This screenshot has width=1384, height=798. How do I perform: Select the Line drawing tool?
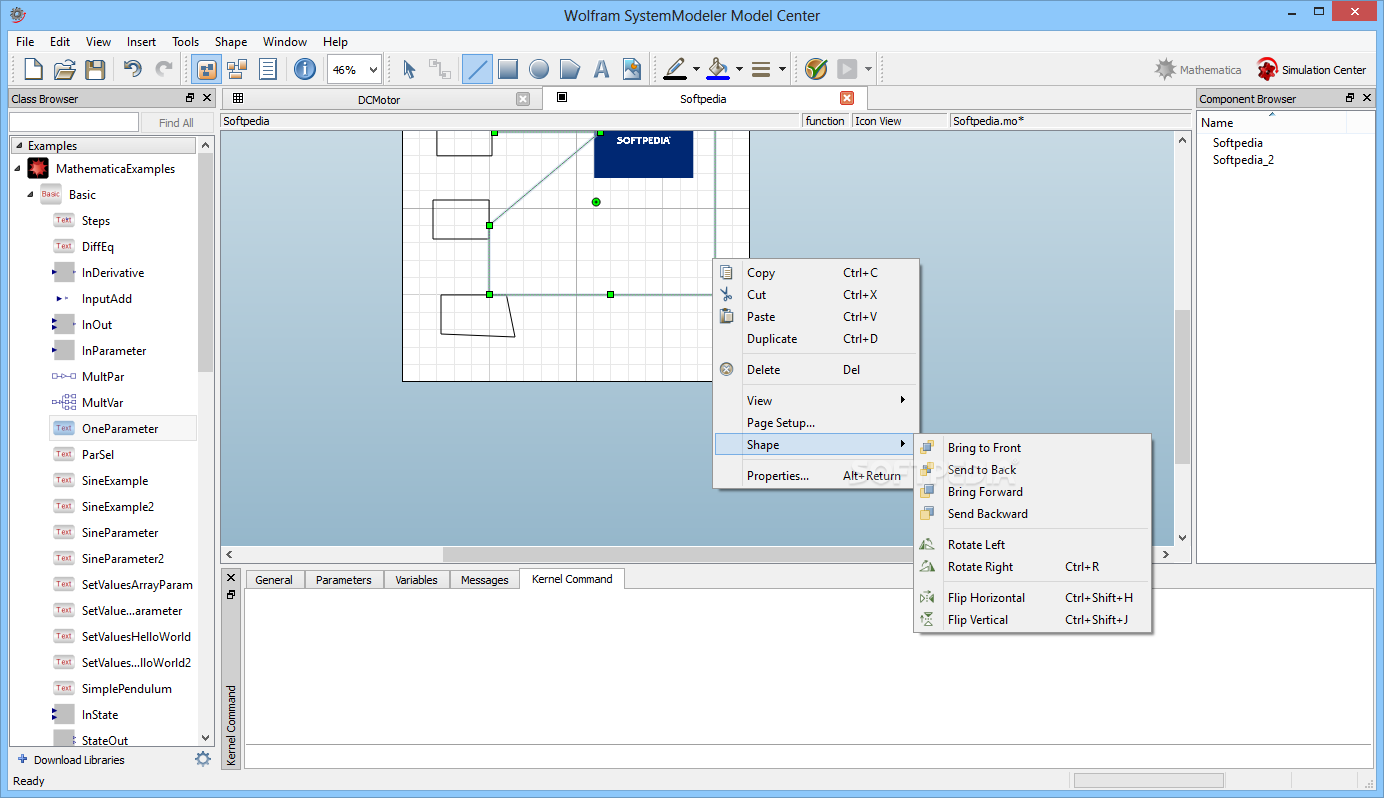point(477,69)
